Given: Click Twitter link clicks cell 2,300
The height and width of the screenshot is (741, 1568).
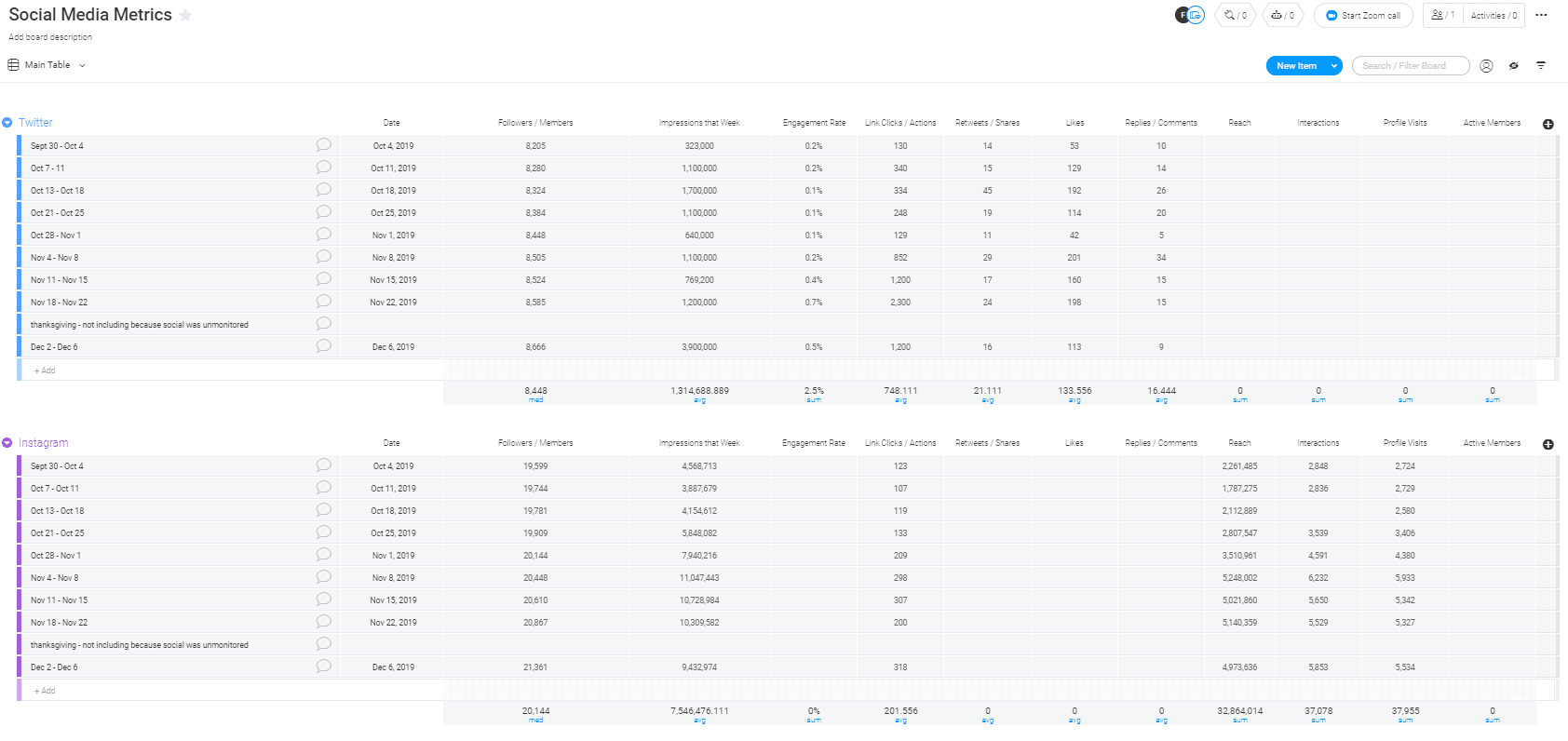Looking at the screenshot, I should 900,302.
